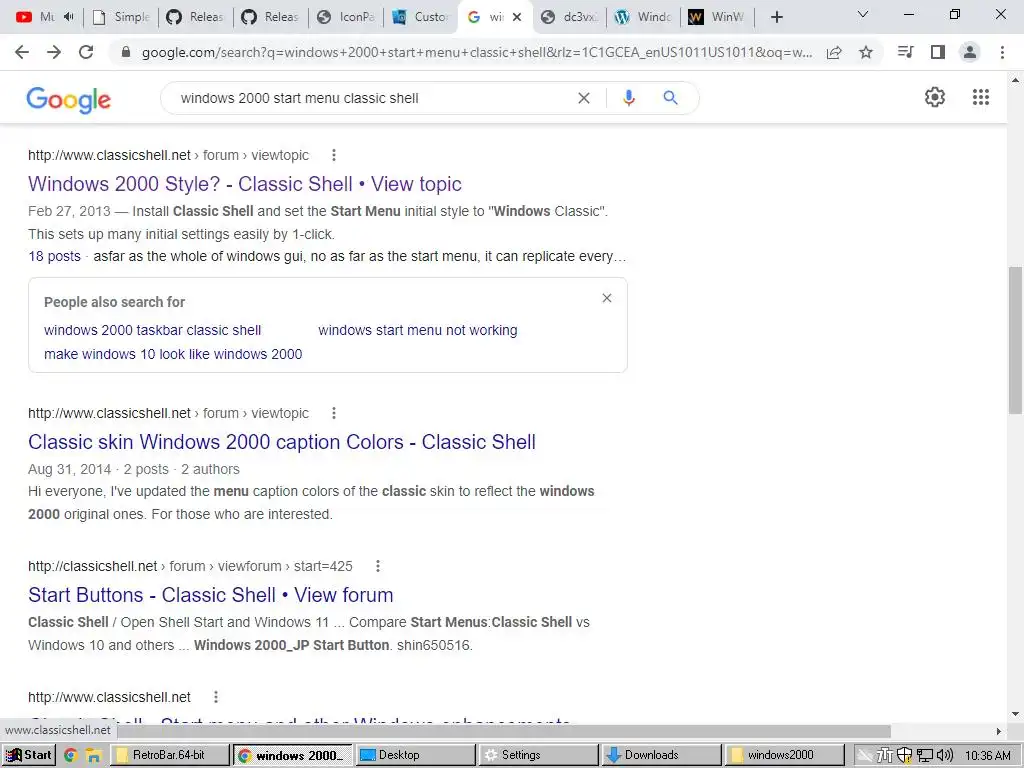1024x768 pixels.
Task: Go forward to the next page
Action: pyautogui.click(x=54, y=52)
